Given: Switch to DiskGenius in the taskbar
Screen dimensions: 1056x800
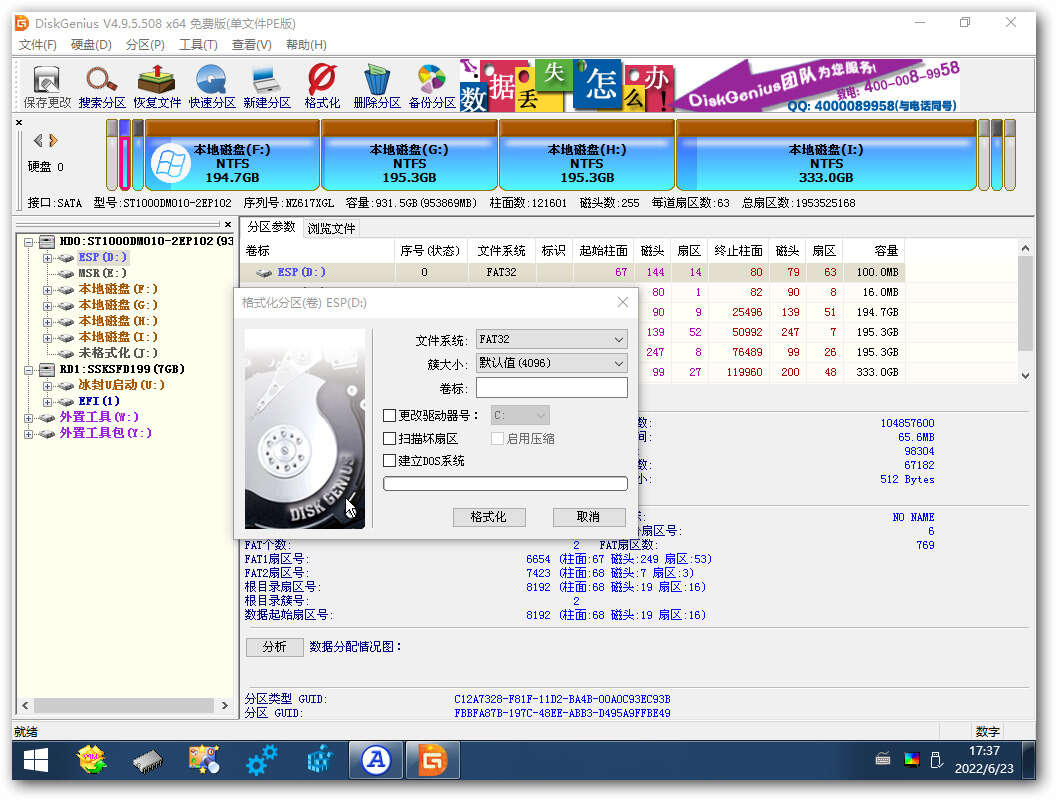Looking at the screenshot, I should coord(432,761).
